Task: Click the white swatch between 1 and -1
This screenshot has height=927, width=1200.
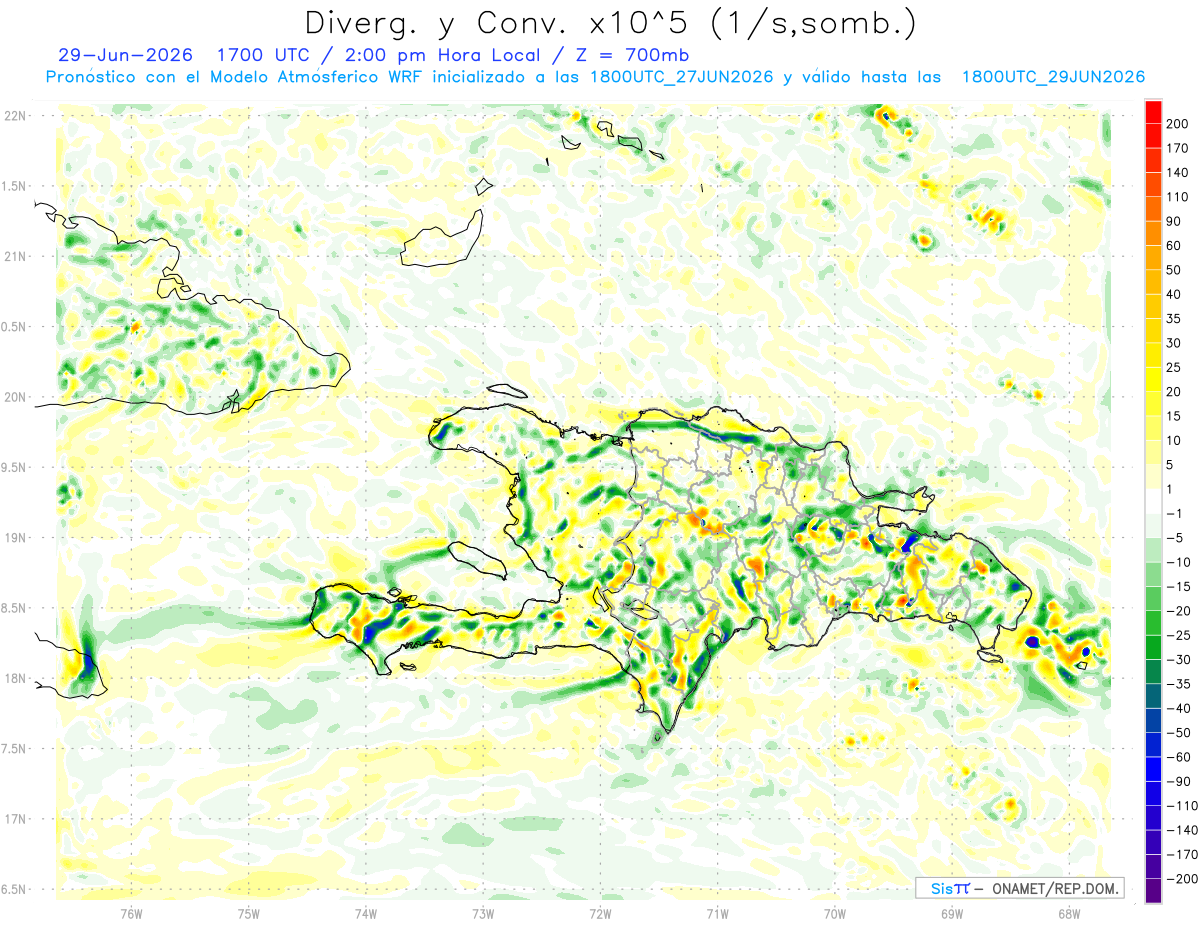Action: pos(1153,502)
